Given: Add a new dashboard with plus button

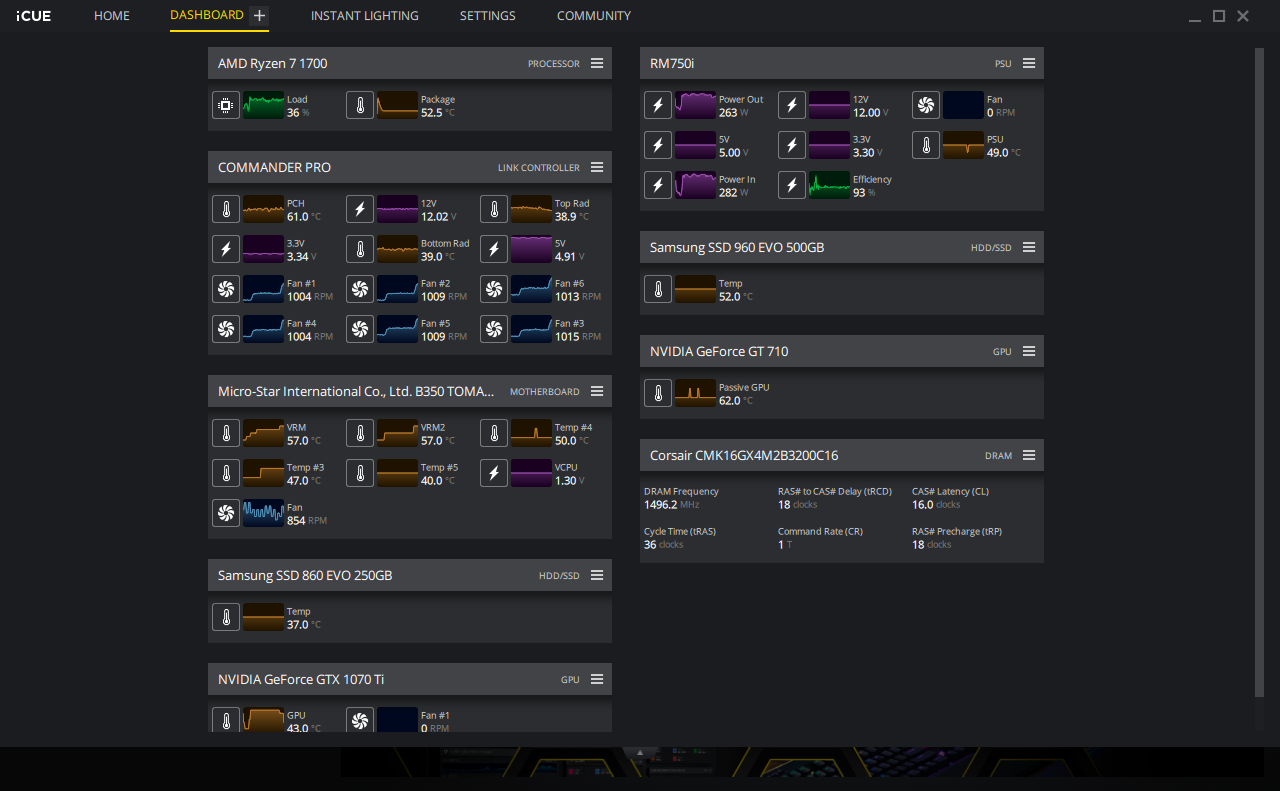Looking at the screenshot, I should pos(259,15).
